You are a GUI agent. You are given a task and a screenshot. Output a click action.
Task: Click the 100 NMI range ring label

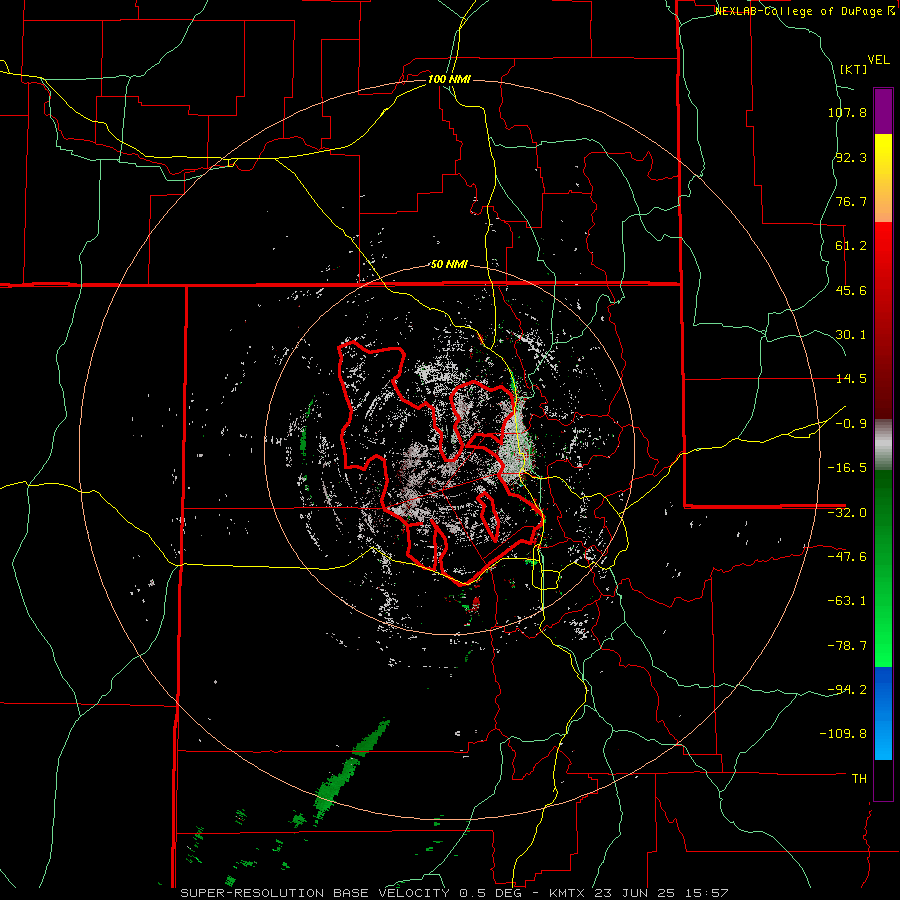point(449,79)
